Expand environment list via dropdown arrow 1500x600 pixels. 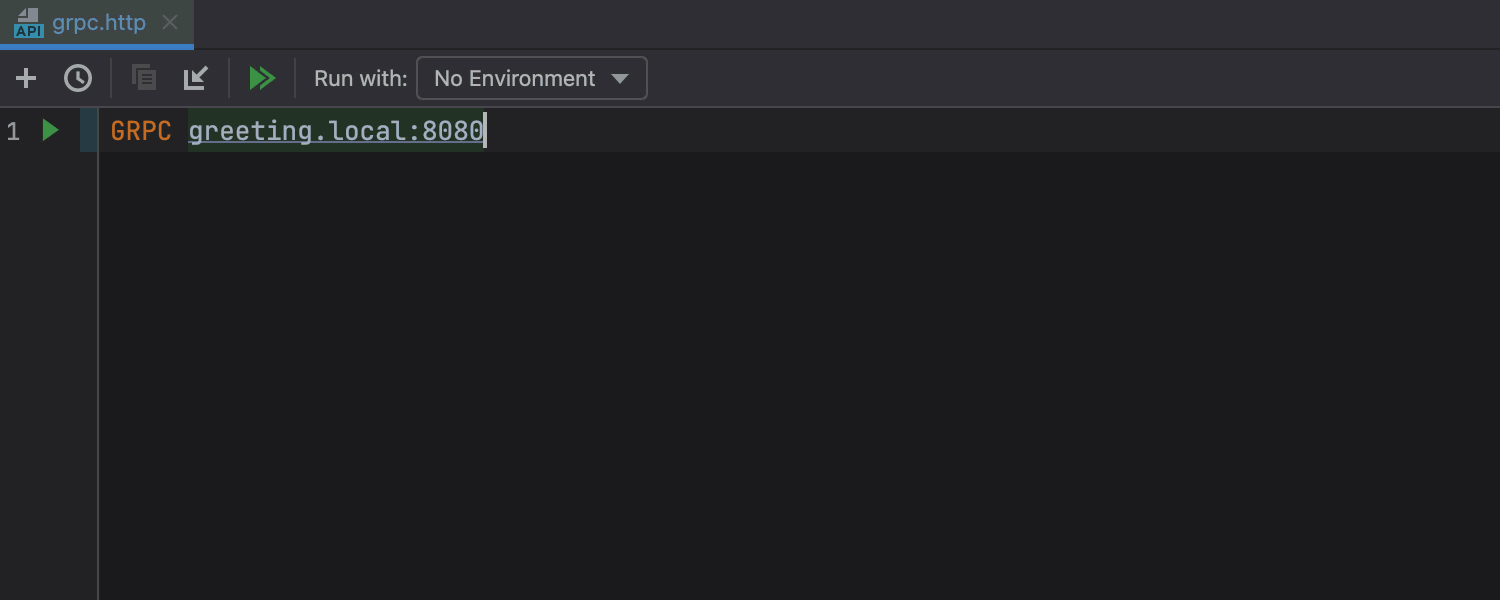(x=620, y=78)
